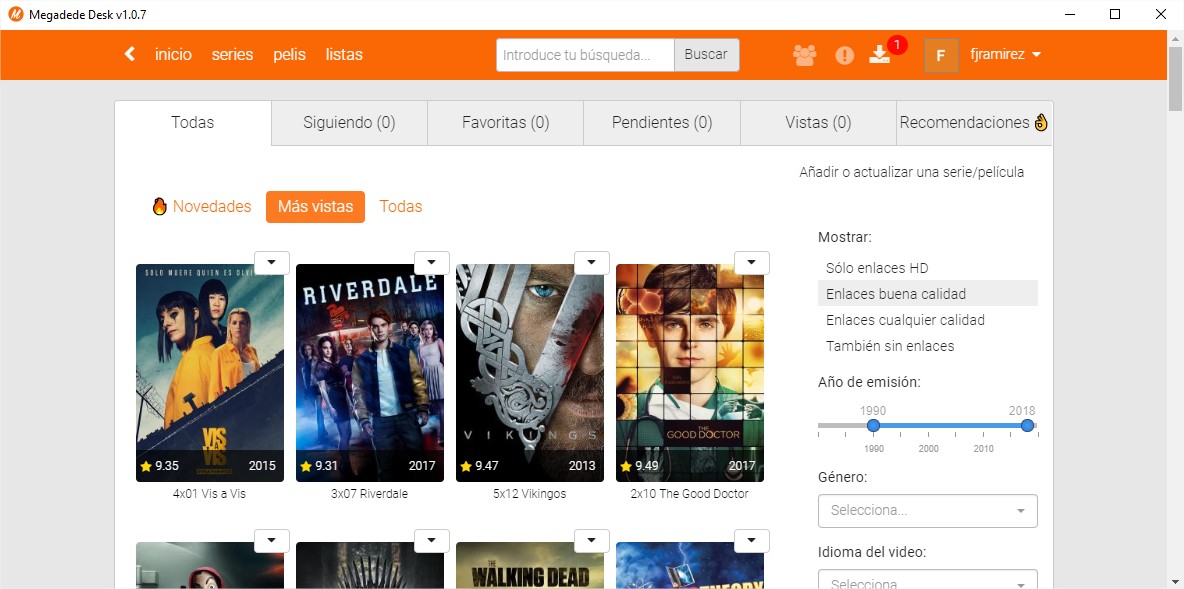Open The Good Doctor poster thumbnail
The height and width of the screenshot is (589, 1184).
click(690, 373)
